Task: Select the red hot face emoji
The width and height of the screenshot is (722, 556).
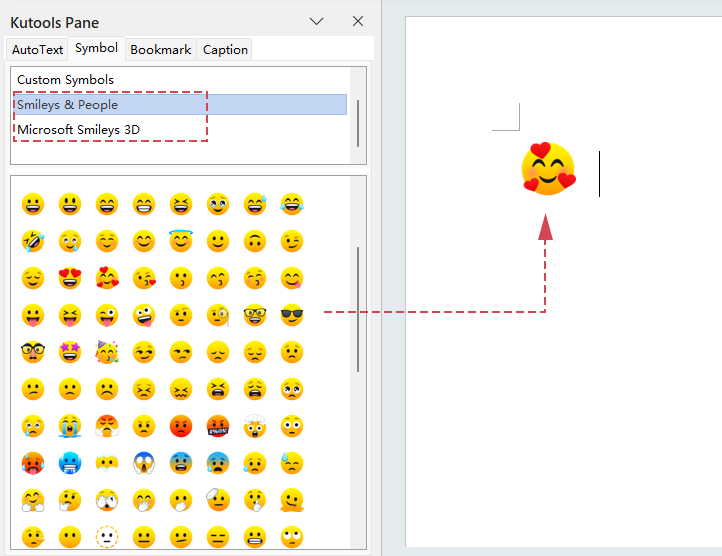Action: point(33,463)
